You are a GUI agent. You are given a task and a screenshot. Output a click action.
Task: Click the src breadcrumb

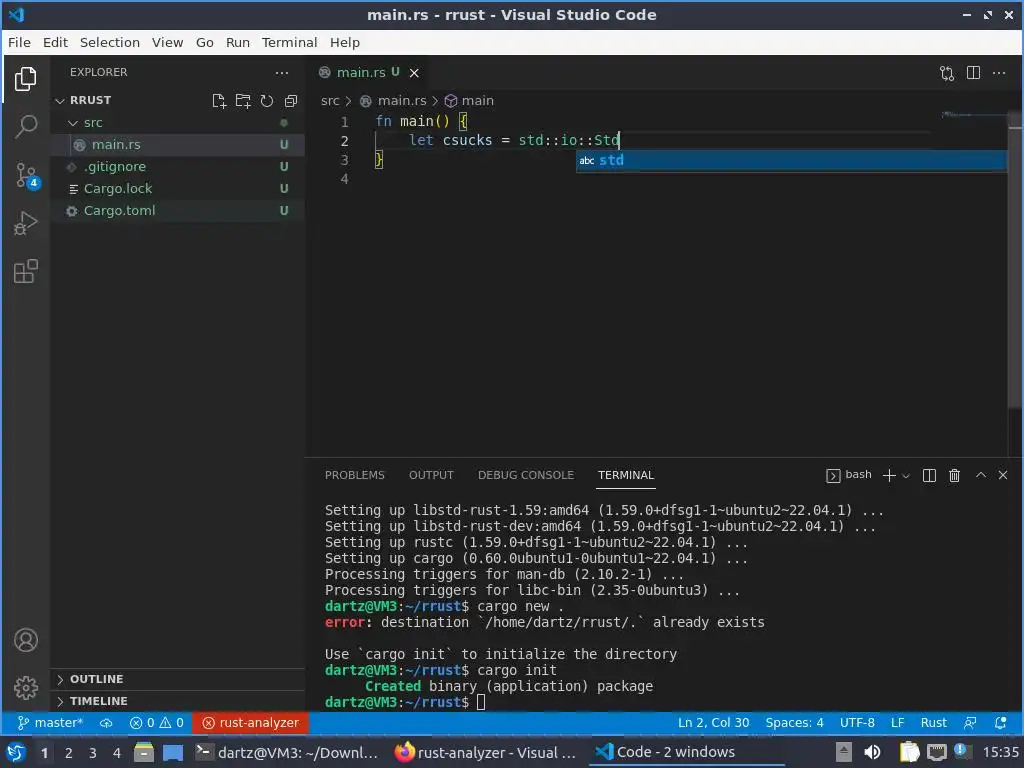click(330, 101)
